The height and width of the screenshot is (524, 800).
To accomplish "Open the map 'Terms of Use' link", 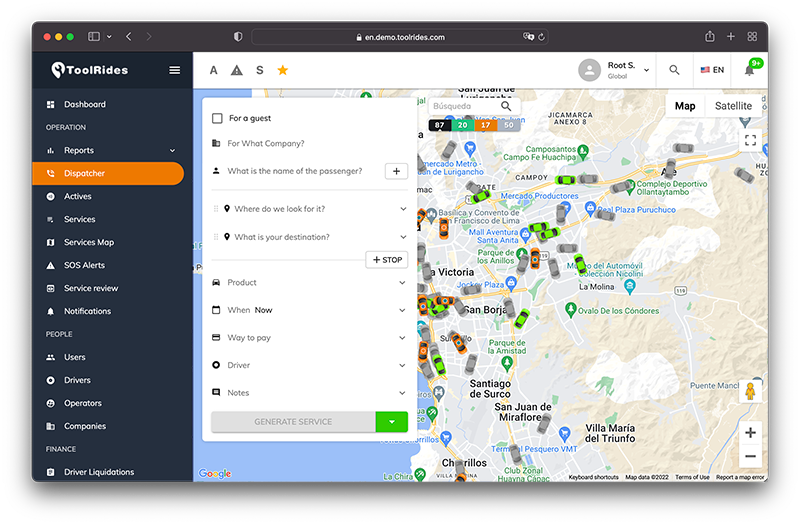I will point(692,478).
